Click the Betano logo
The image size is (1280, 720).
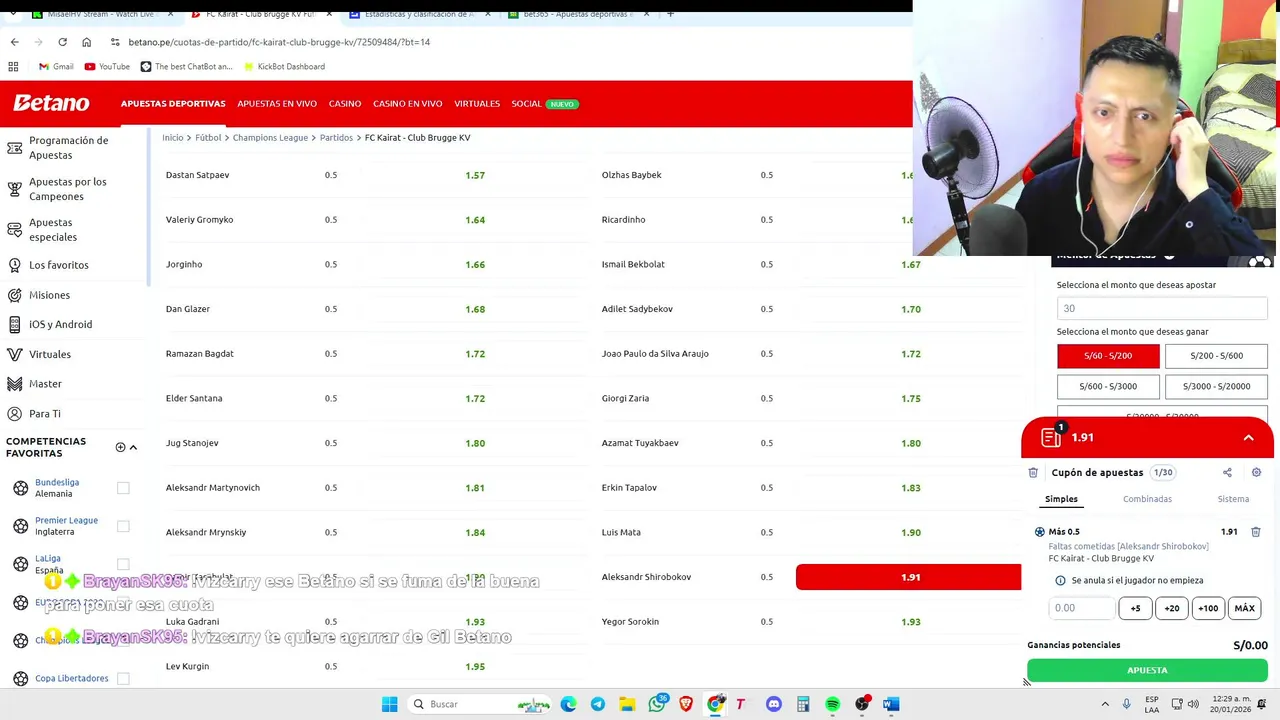click(51, 103)
